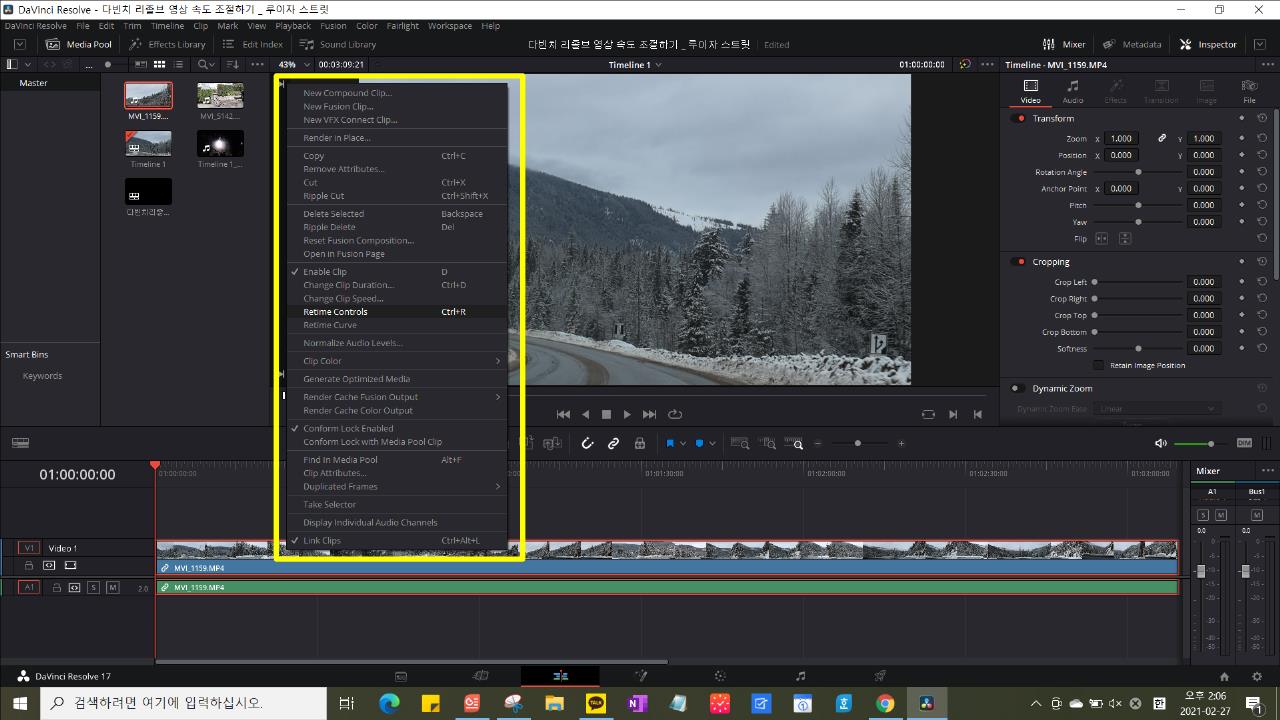This screenshot has height=720, width=1280.
Task: Switch media pool to list view
Action: [179, 64]
